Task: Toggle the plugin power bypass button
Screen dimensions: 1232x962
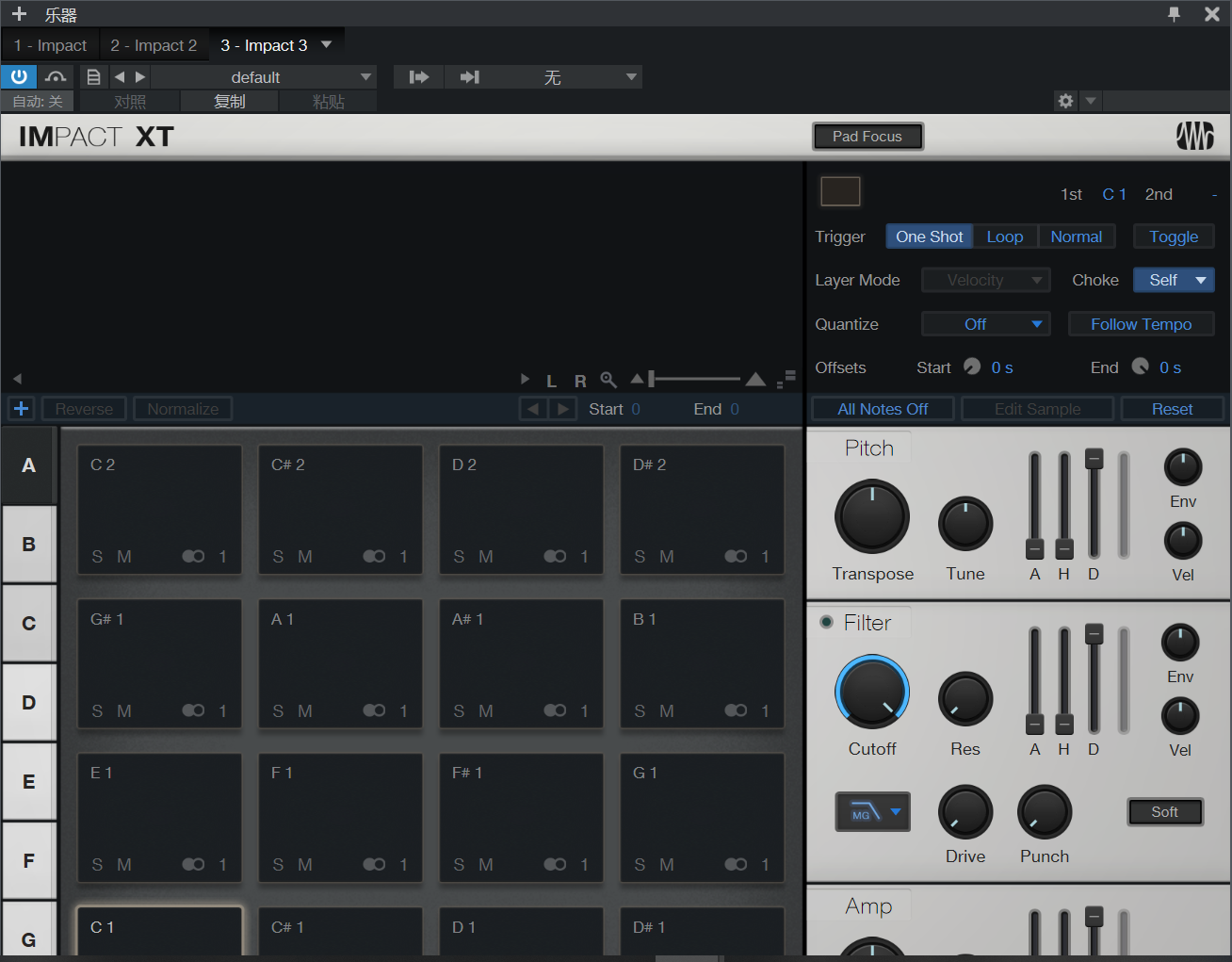Action: pos(19,77)
